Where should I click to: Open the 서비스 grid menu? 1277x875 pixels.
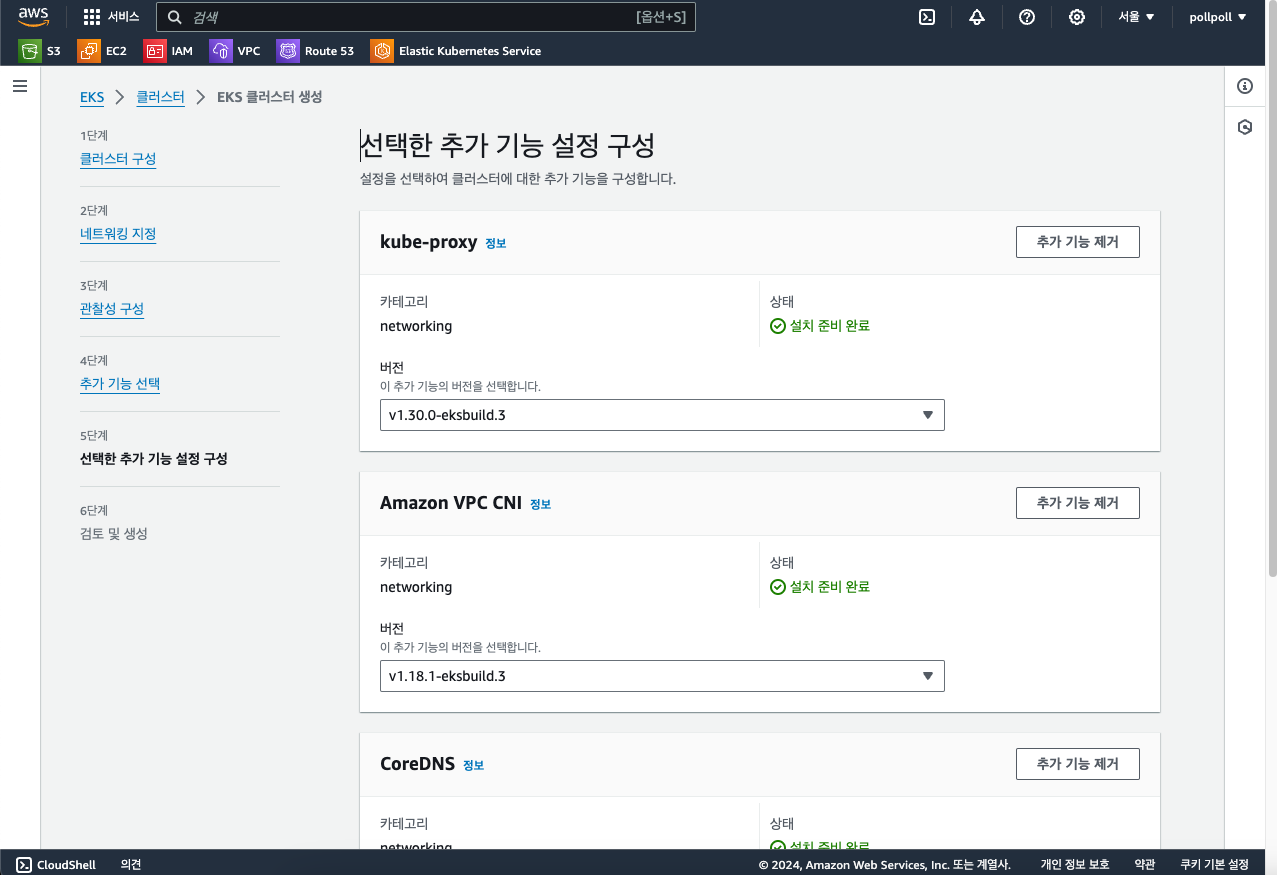(111, 17)
